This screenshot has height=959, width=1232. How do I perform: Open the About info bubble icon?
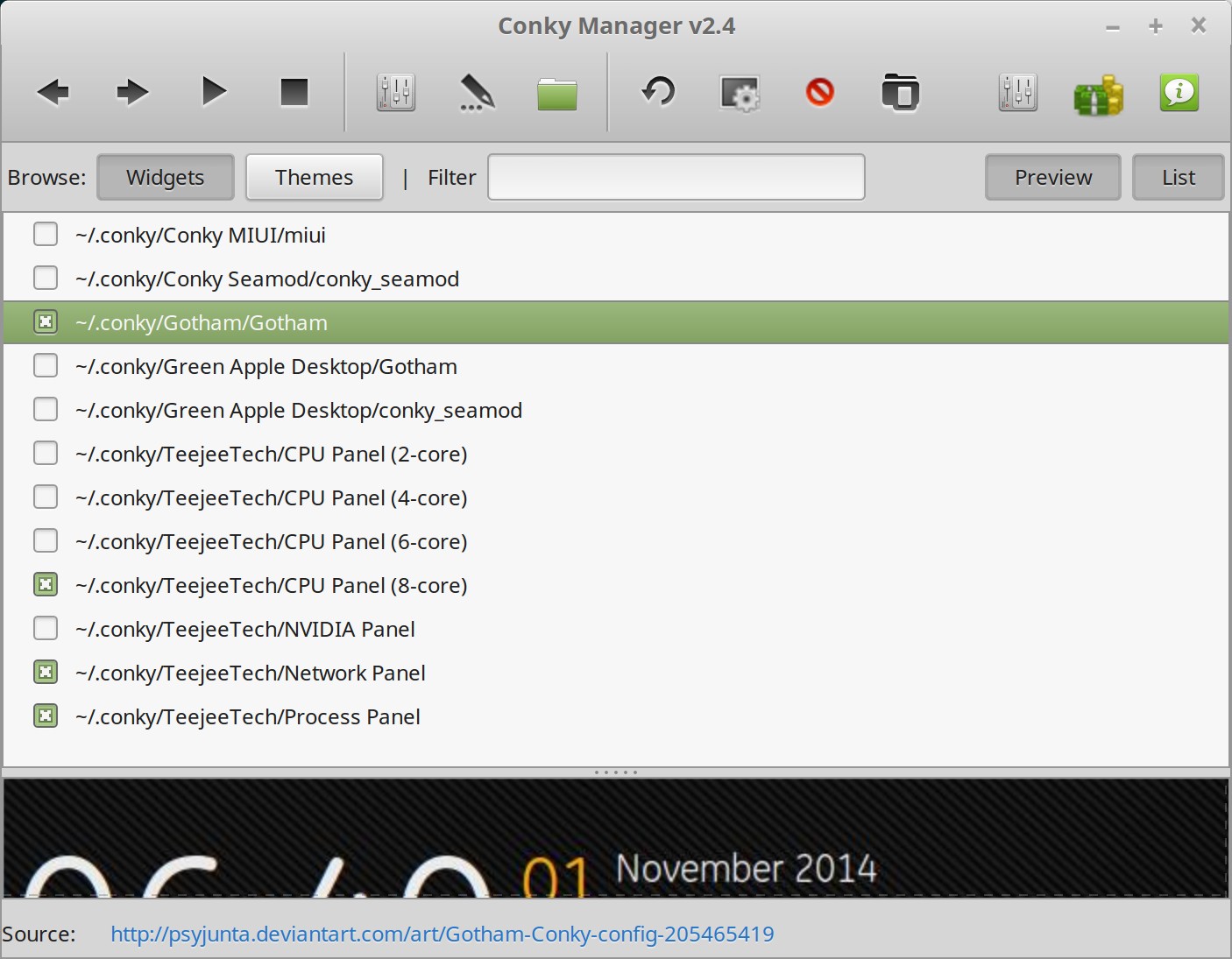[x=1179, y=92]
